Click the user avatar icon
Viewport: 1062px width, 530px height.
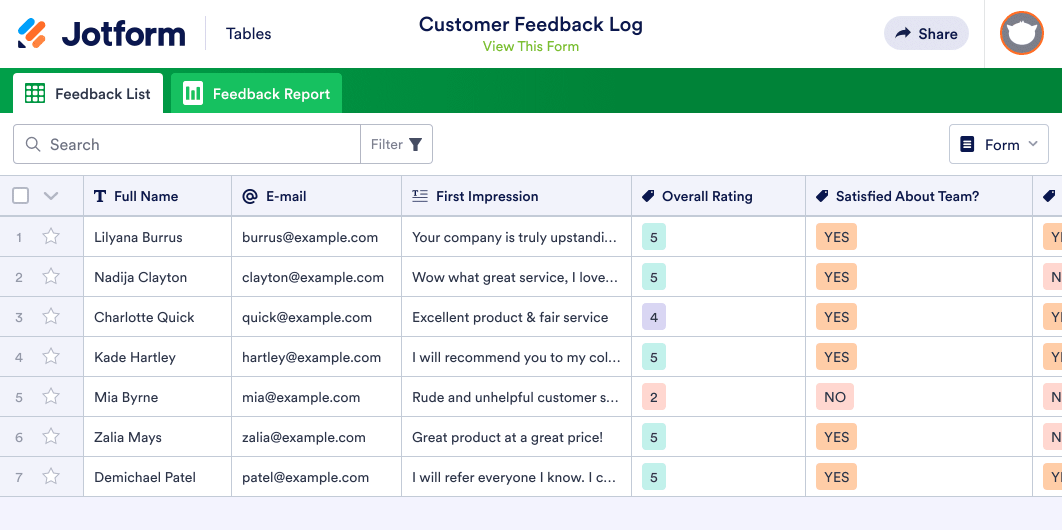1021,33
